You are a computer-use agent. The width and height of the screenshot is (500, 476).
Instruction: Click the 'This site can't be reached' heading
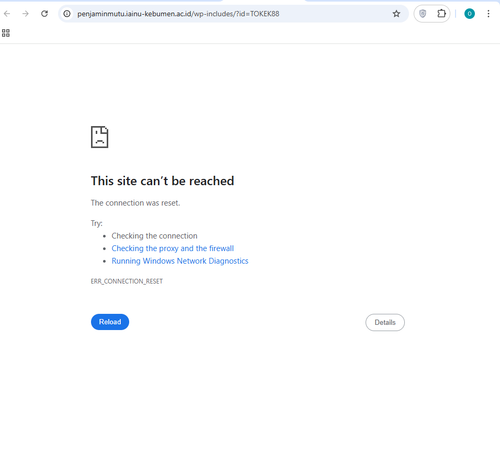point(162,181)
